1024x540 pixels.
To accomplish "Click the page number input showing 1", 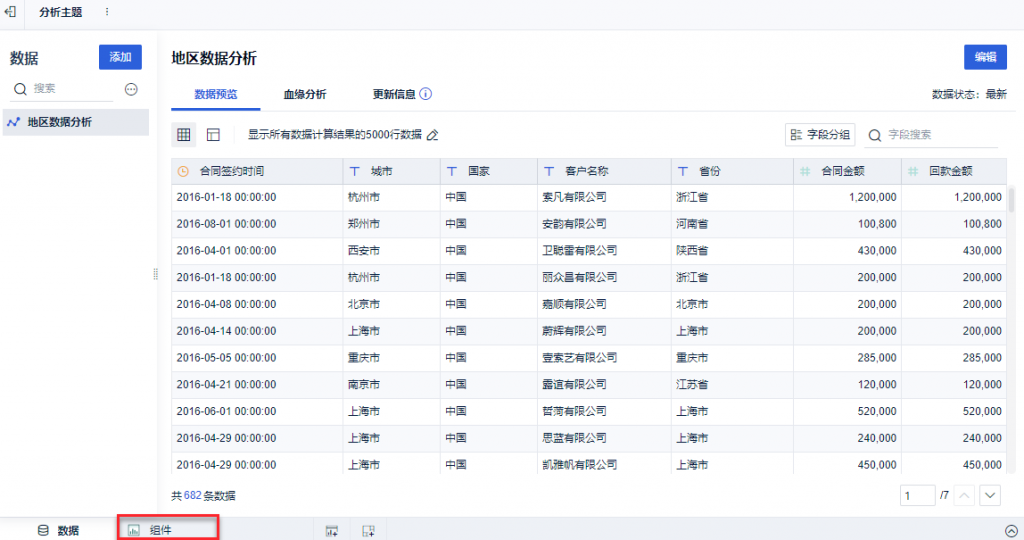I will 918,496.
